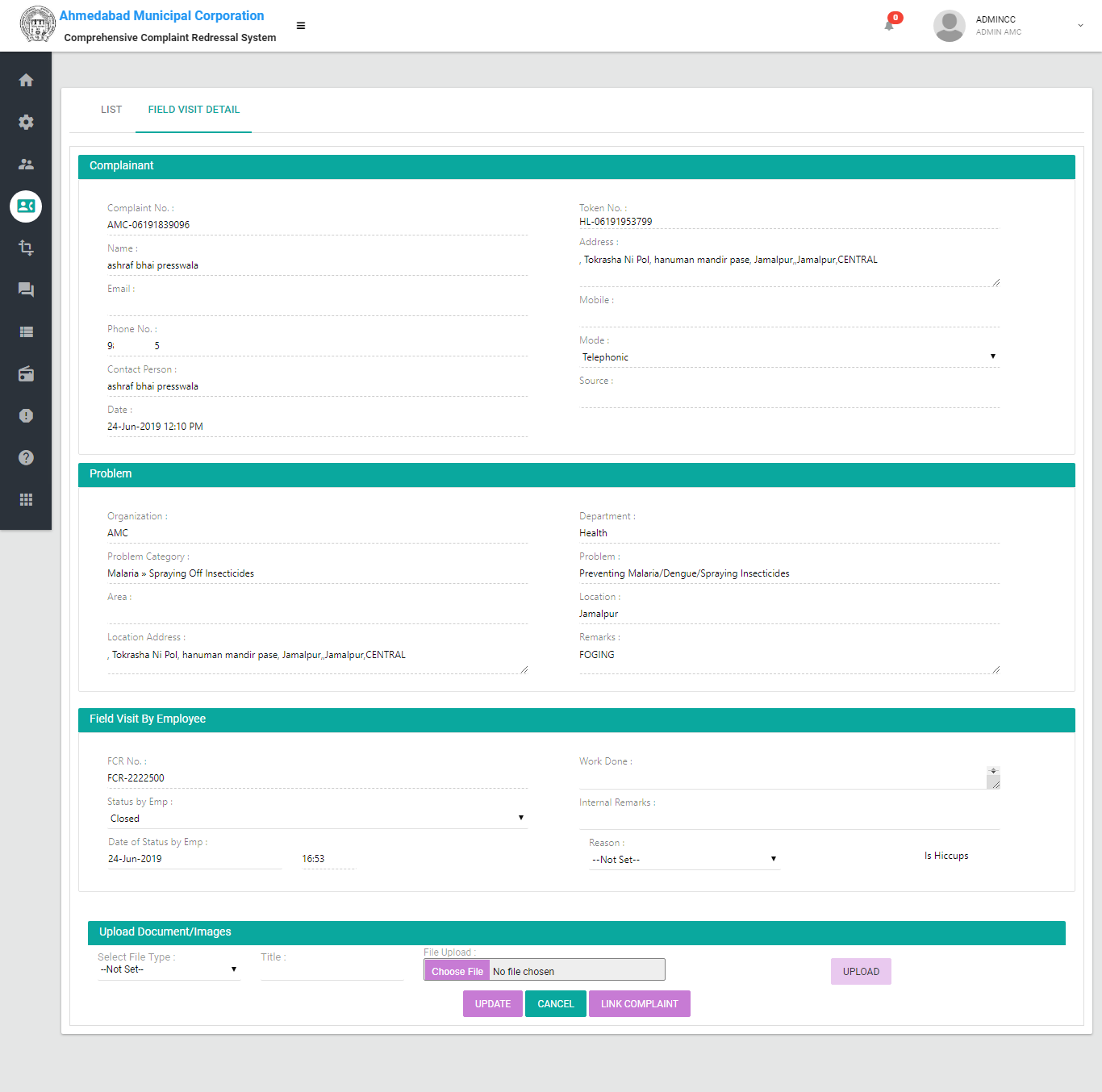Open the settings gear in the sidebar
This screenshot has width=1102, height=1092.
[x=26, y=122]
